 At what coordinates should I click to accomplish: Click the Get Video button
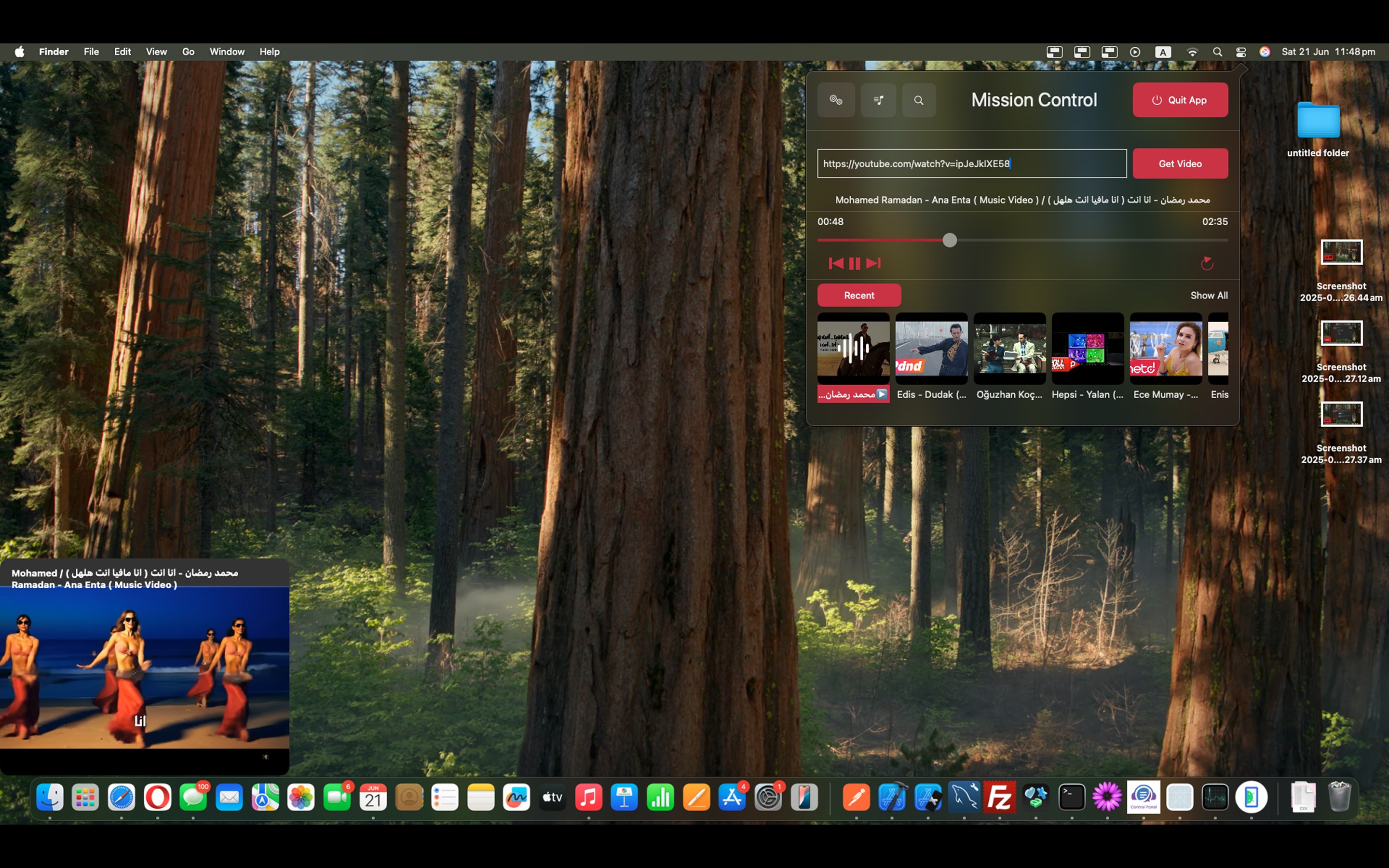click(1180, 163)
